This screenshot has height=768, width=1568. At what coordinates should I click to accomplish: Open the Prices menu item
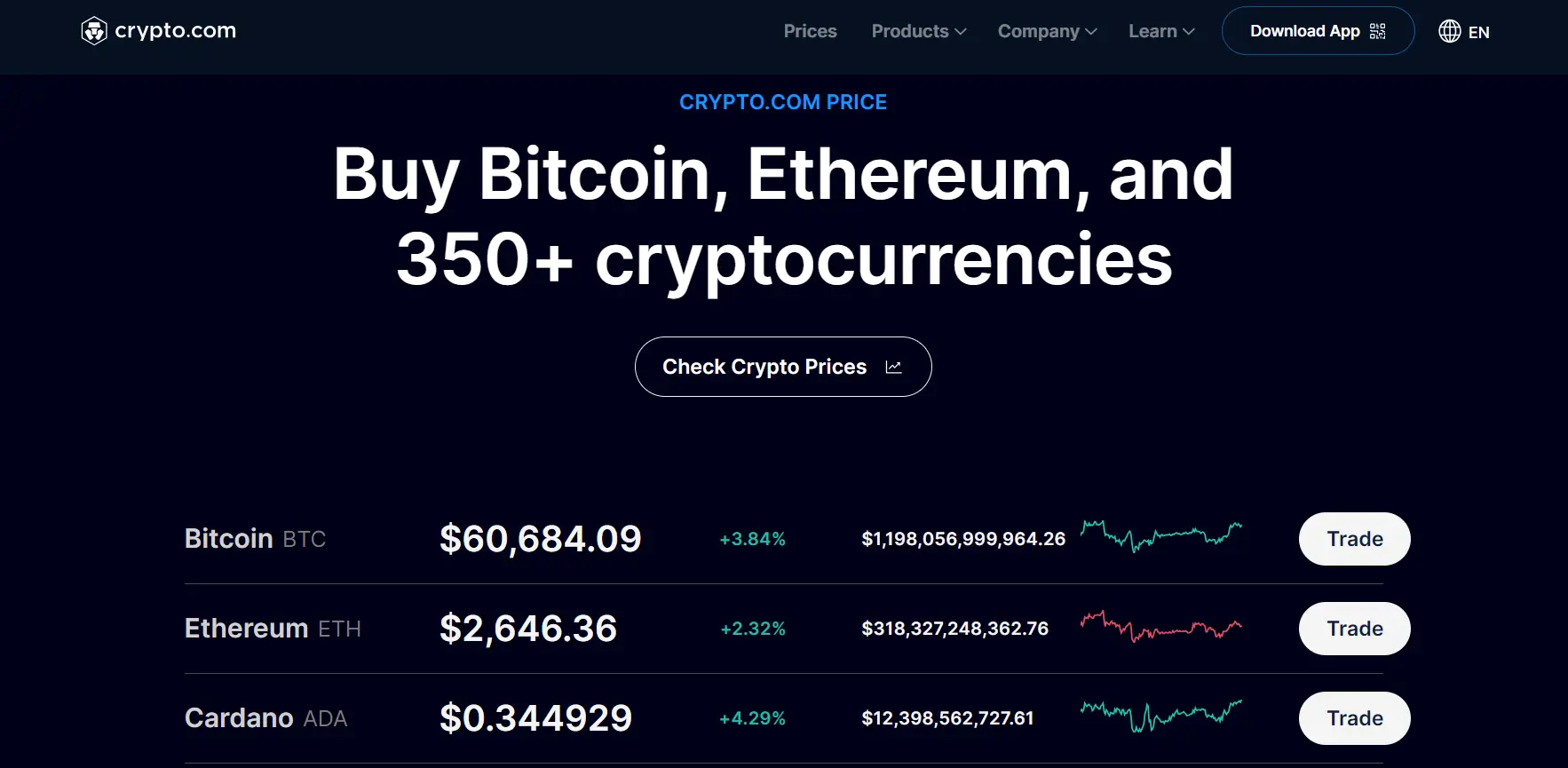point(810,31)
